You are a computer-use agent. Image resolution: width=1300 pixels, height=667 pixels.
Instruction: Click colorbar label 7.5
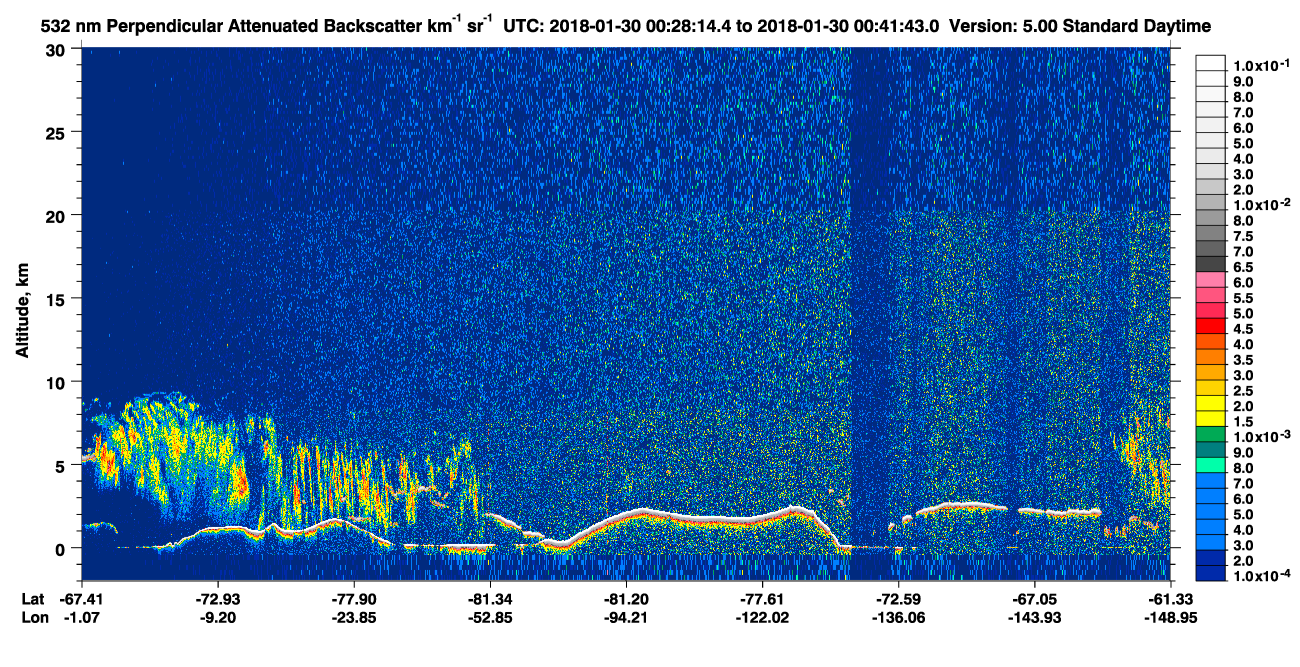tap(1243, 236)
